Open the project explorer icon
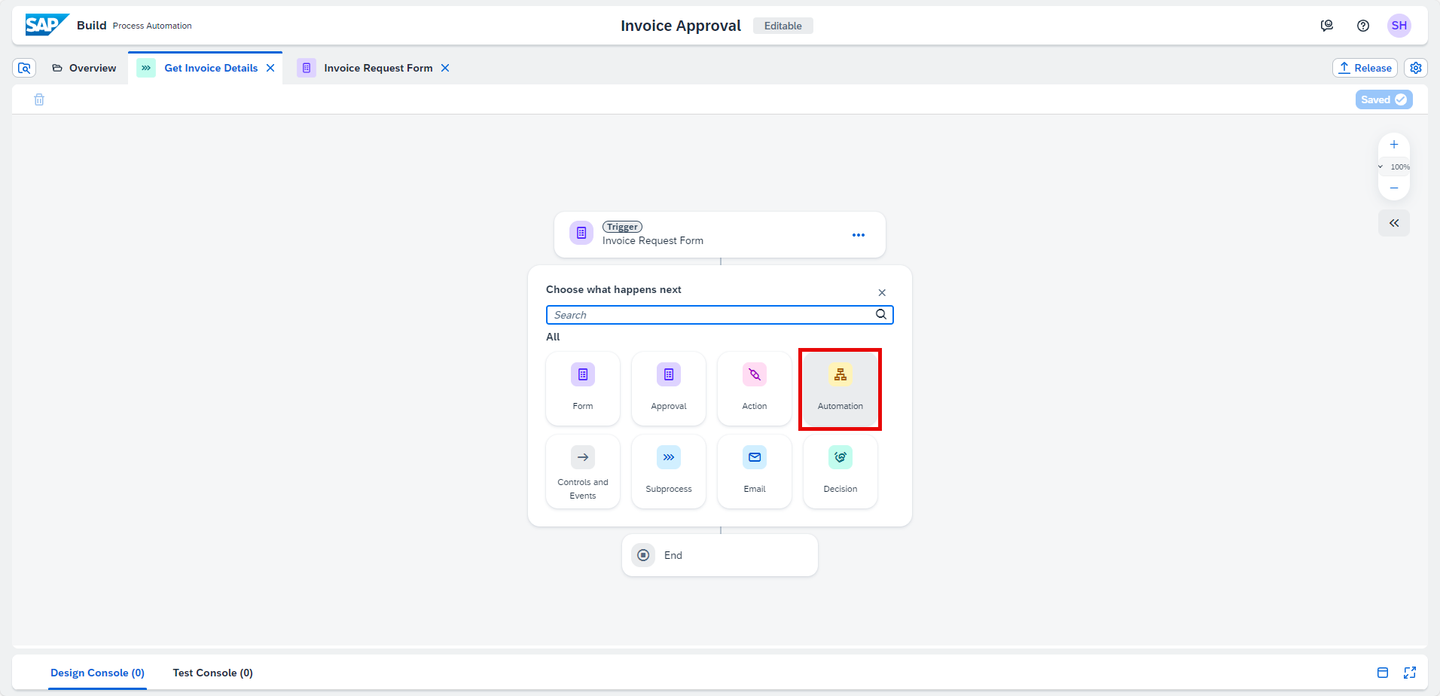Screen dimensions: 1440x696 tap(25, 68)
